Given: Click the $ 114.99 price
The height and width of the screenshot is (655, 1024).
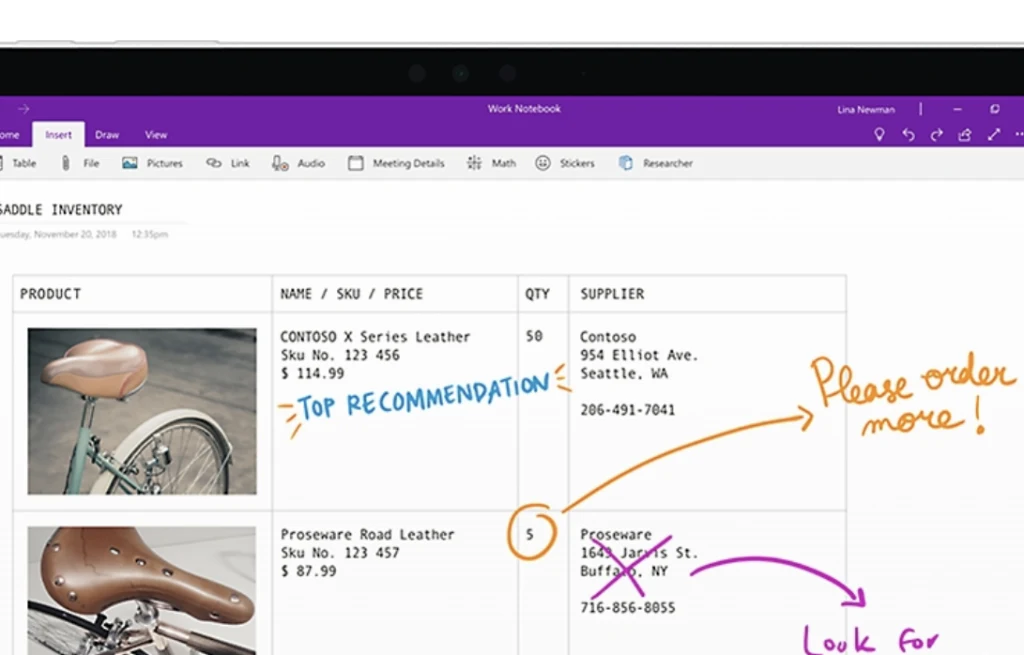Looking at the screenshot, I should tap(312, 374).
